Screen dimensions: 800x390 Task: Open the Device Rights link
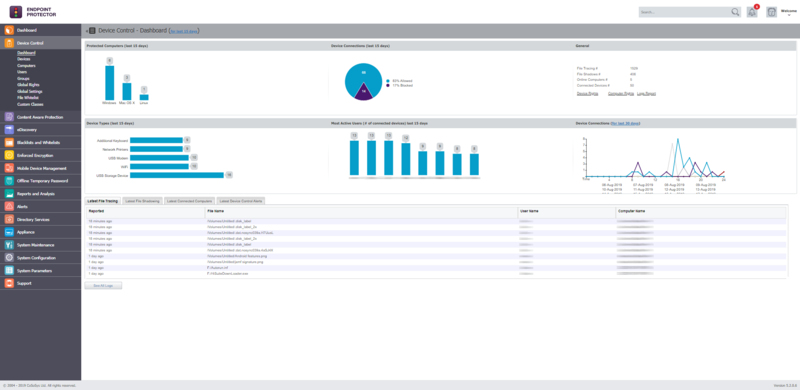click(587, 94)
